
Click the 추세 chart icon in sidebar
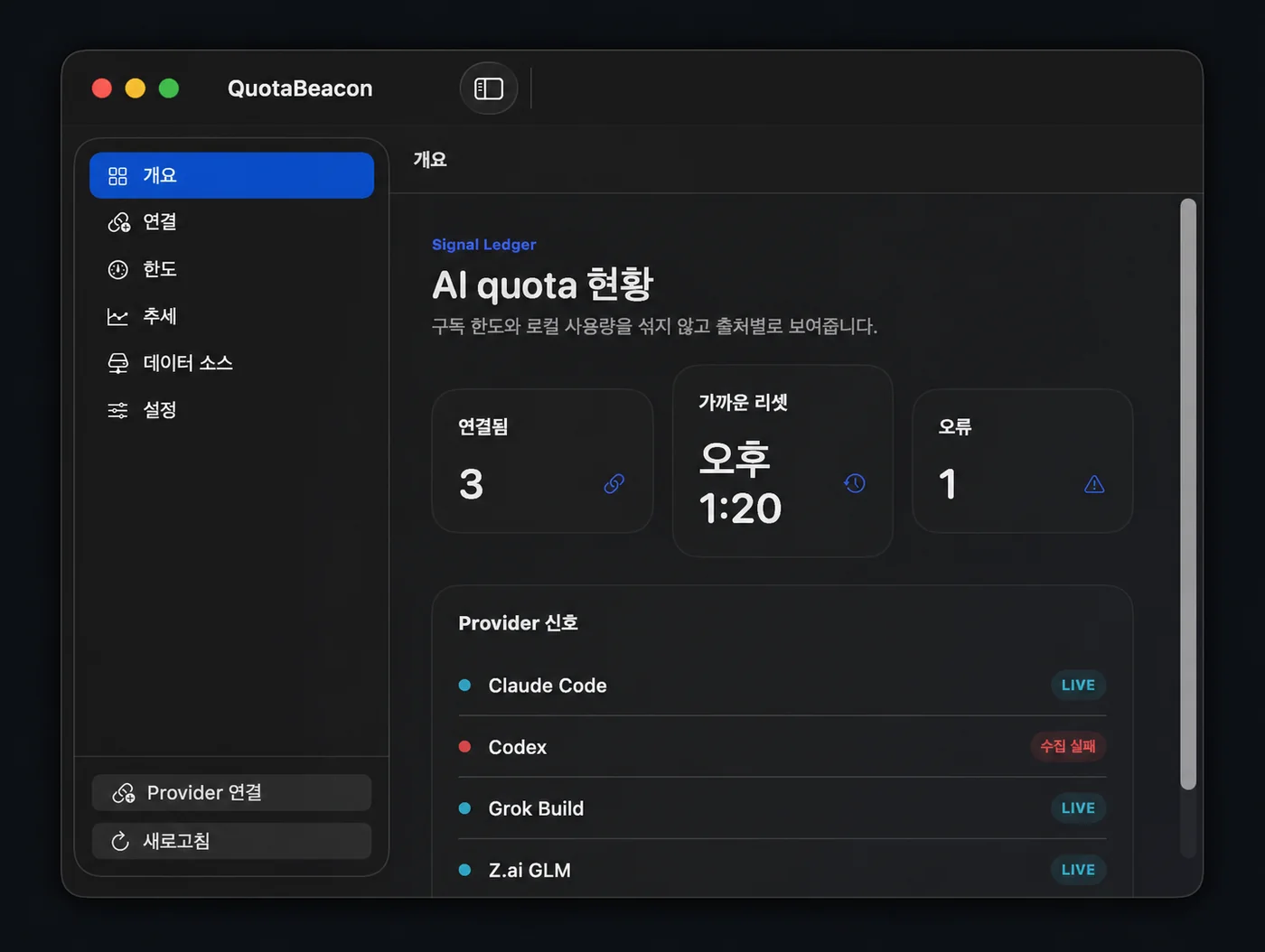pyautogui.click(x=117, y=316)
